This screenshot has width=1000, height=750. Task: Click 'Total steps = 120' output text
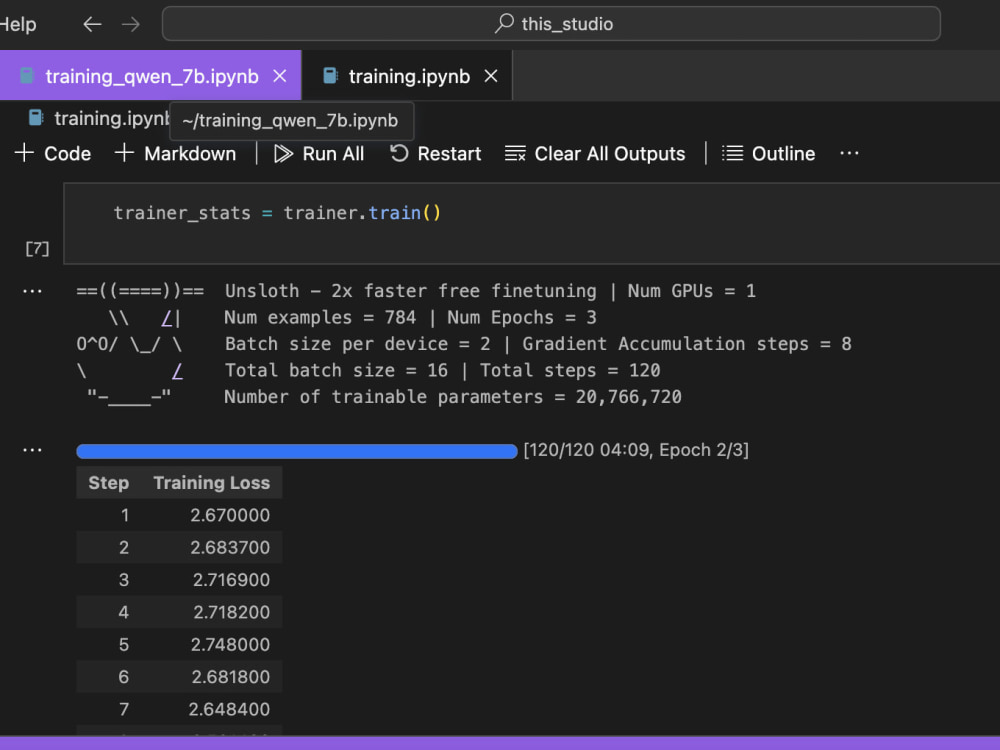570,371
